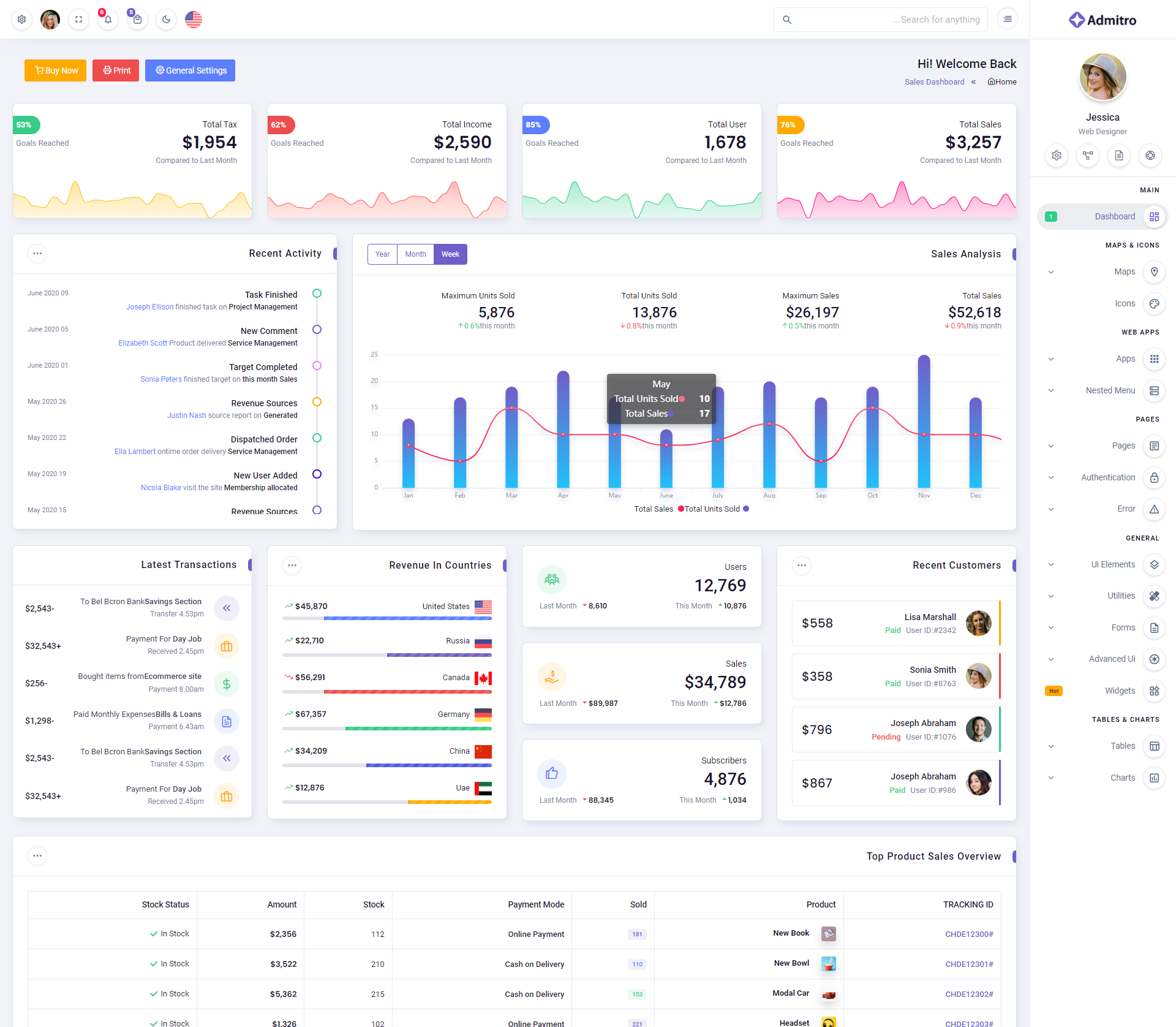Click the Widgets sidebar icon
1176x1027 pixels.
coord(1154,691)
